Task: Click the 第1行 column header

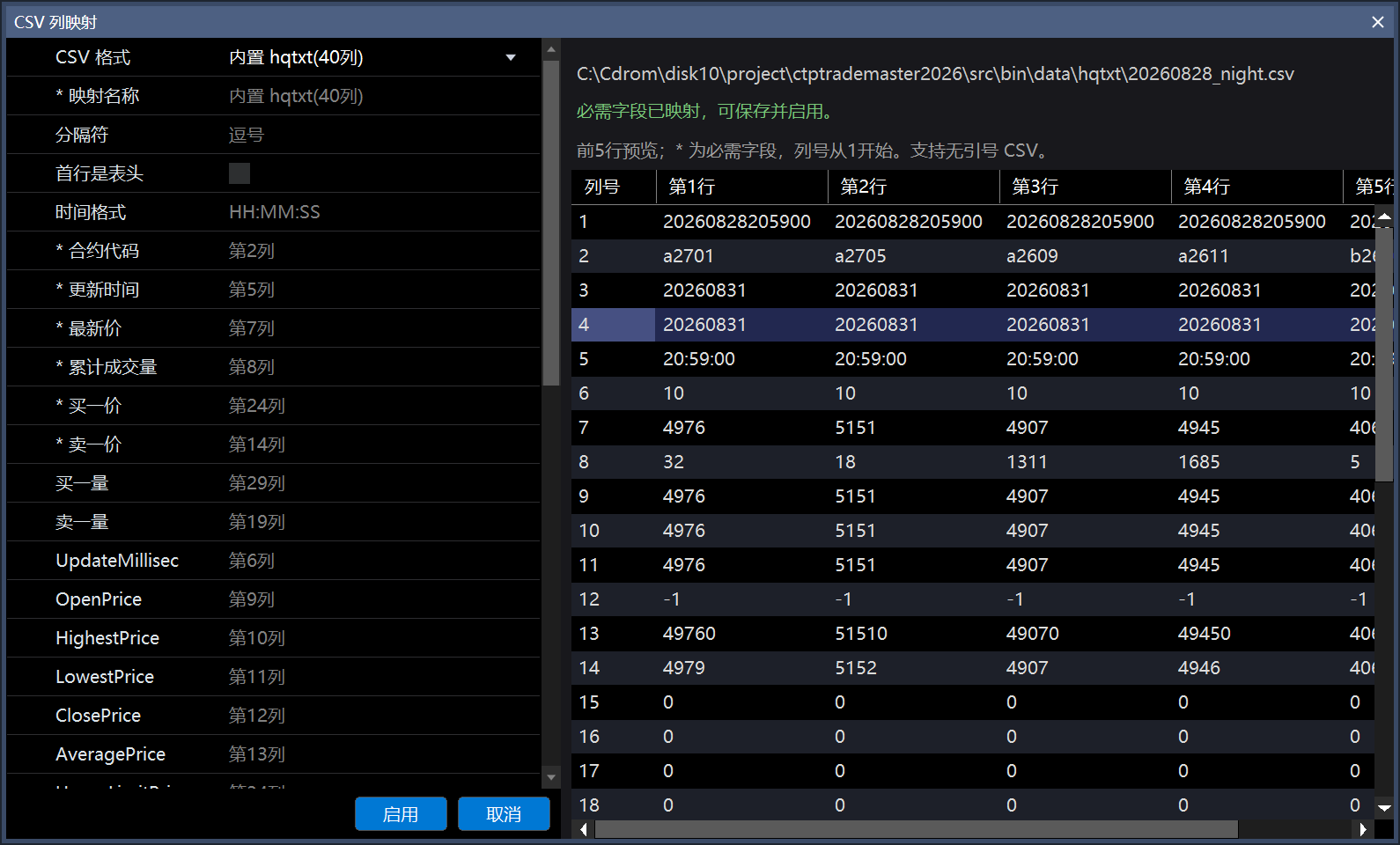Action: (x=742, y=187)
